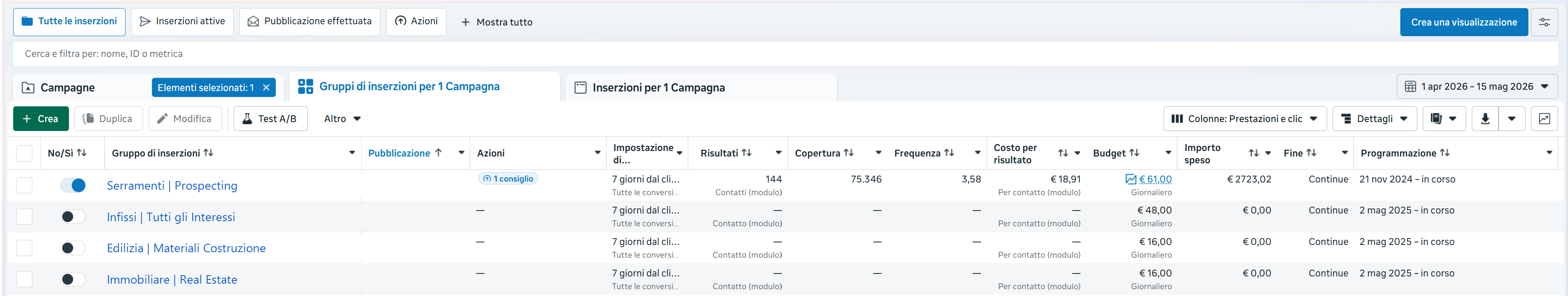Click the Modifica button
Viewport: 1568px width, 296px height.
185,119
